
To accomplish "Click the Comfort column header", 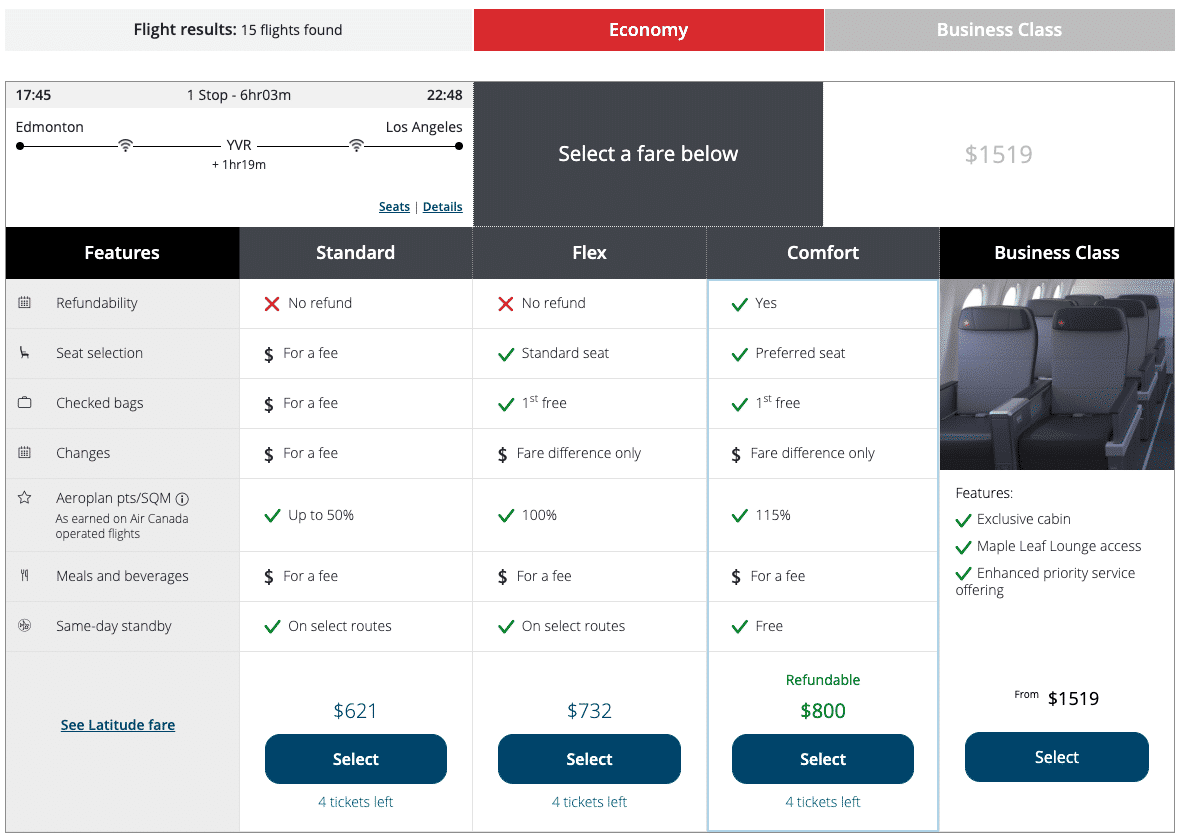I will pos(822,253).
